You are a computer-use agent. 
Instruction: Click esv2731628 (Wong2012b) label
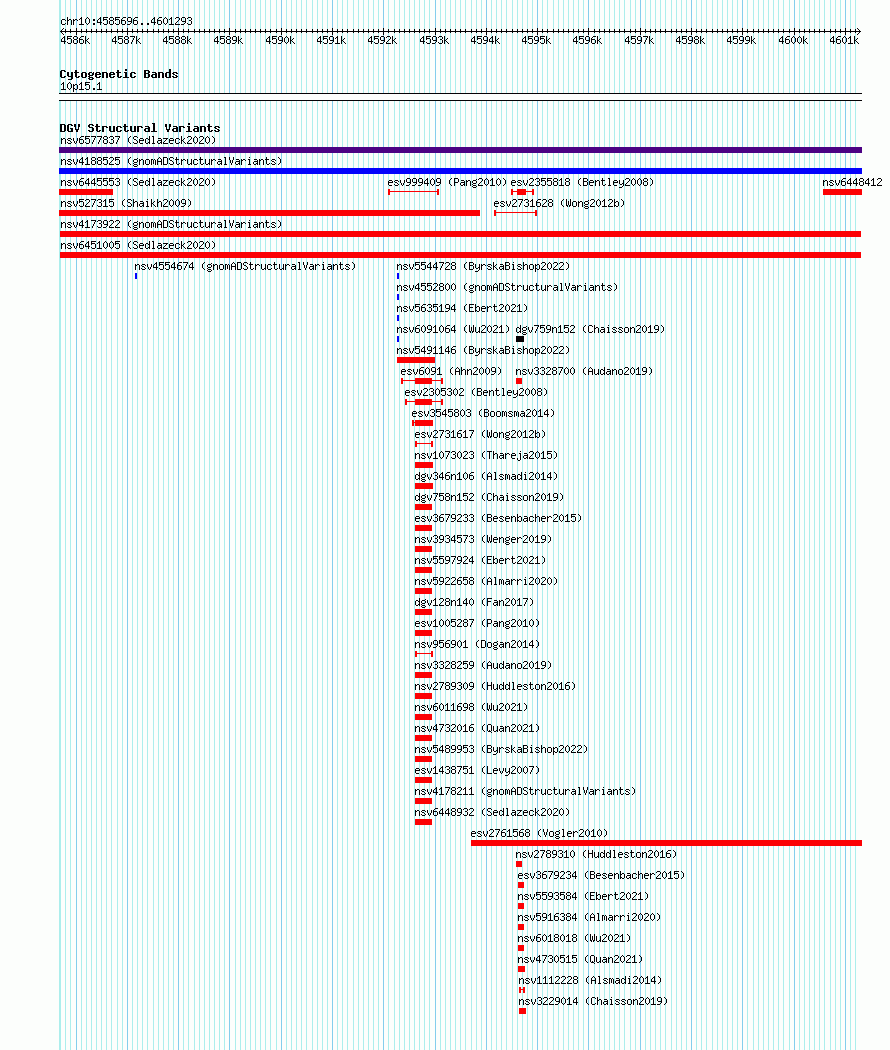[x=559, y=203]
